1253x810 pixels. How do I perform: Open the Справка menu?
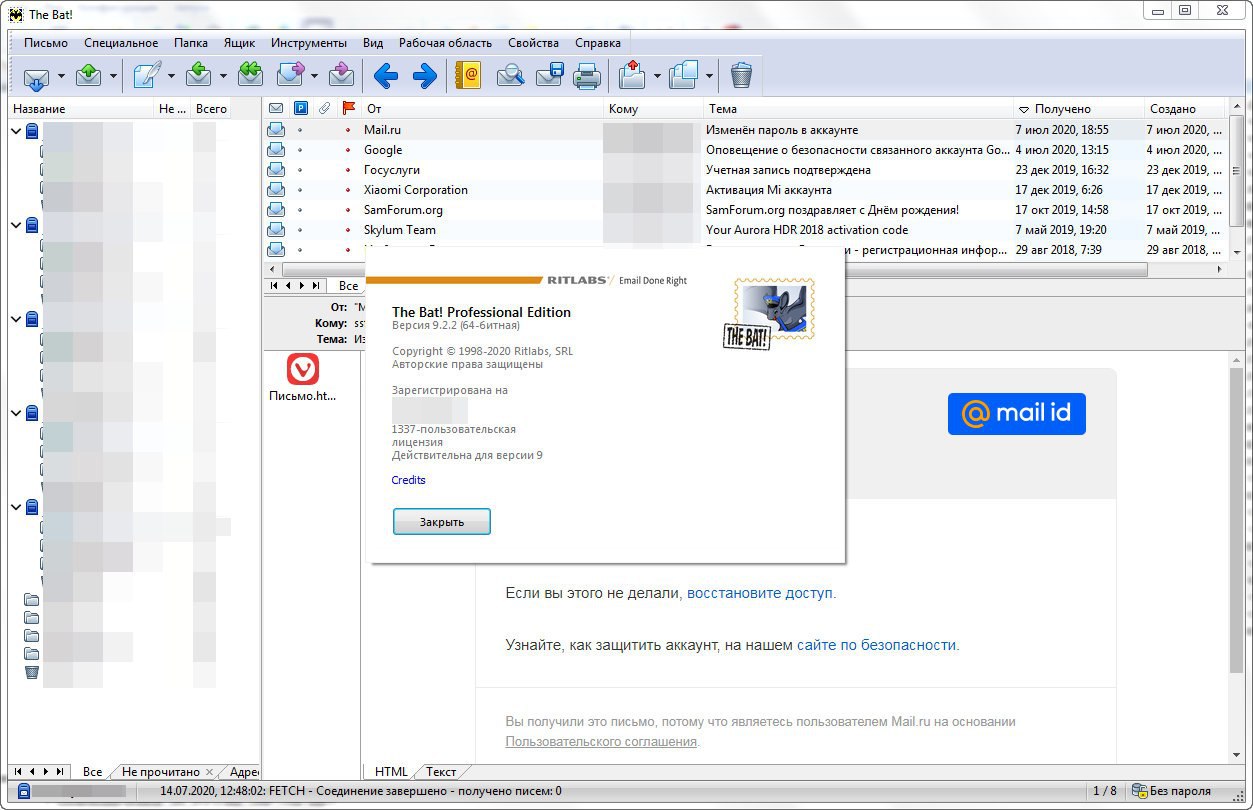point(598,43)
